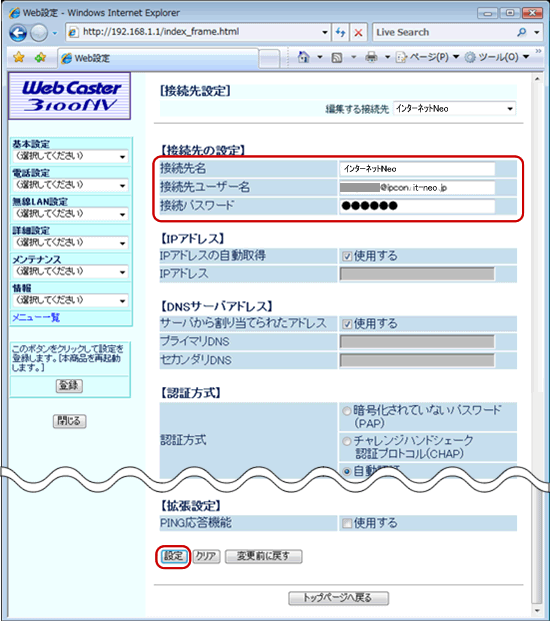Open the 編集する接続先 dropdown
Image resolution: width=550 pixels, height=621 pixels.
pos(454,109)
